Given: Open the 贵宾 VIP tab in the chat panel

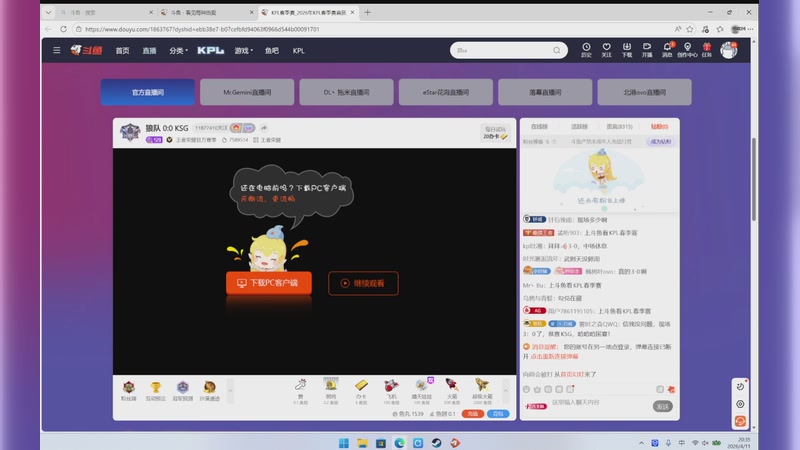Looking at the screenshot, I should [x=619, y=127].
